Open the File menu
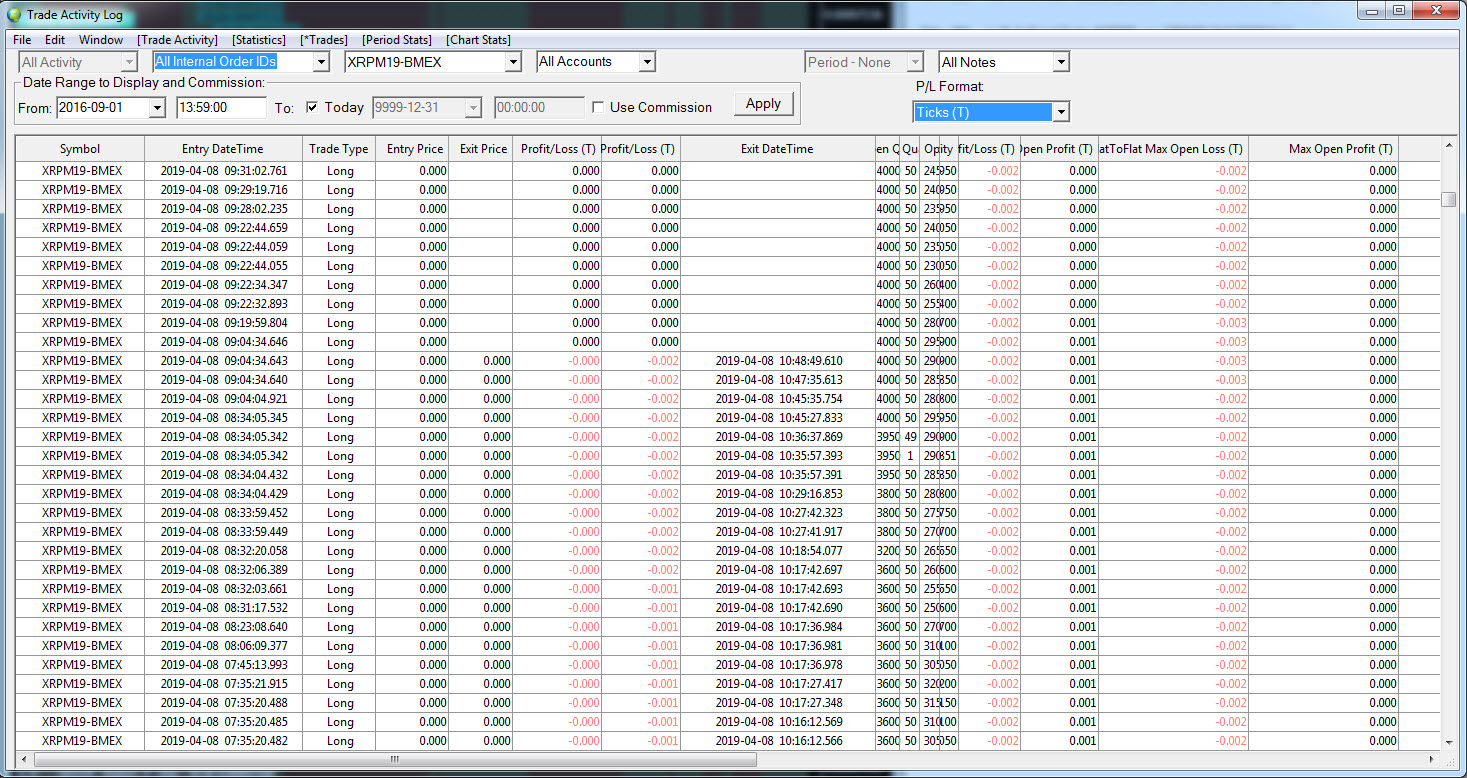 point(22,40)
